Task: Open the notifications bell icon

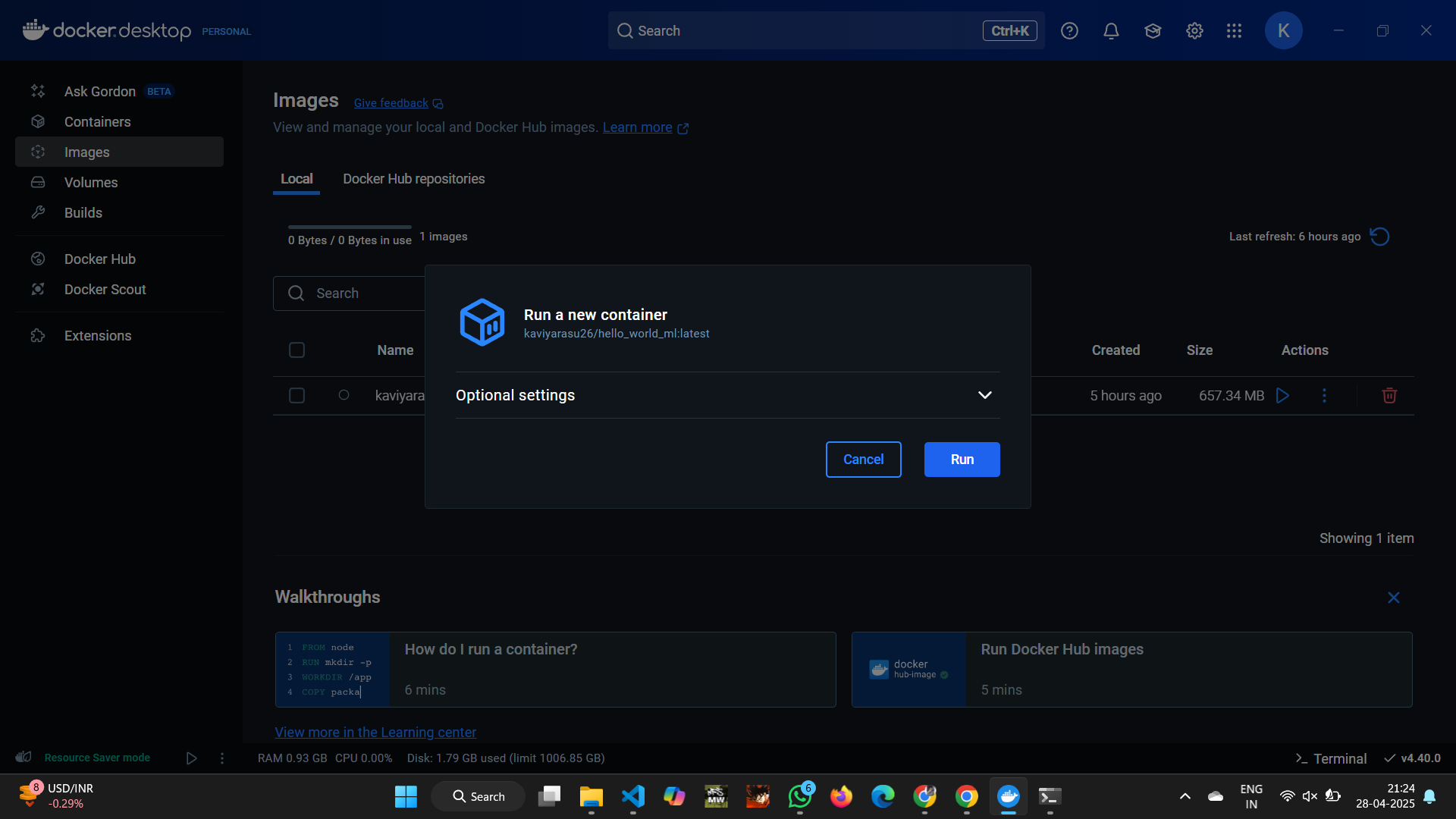Action: click(1111, 31)
